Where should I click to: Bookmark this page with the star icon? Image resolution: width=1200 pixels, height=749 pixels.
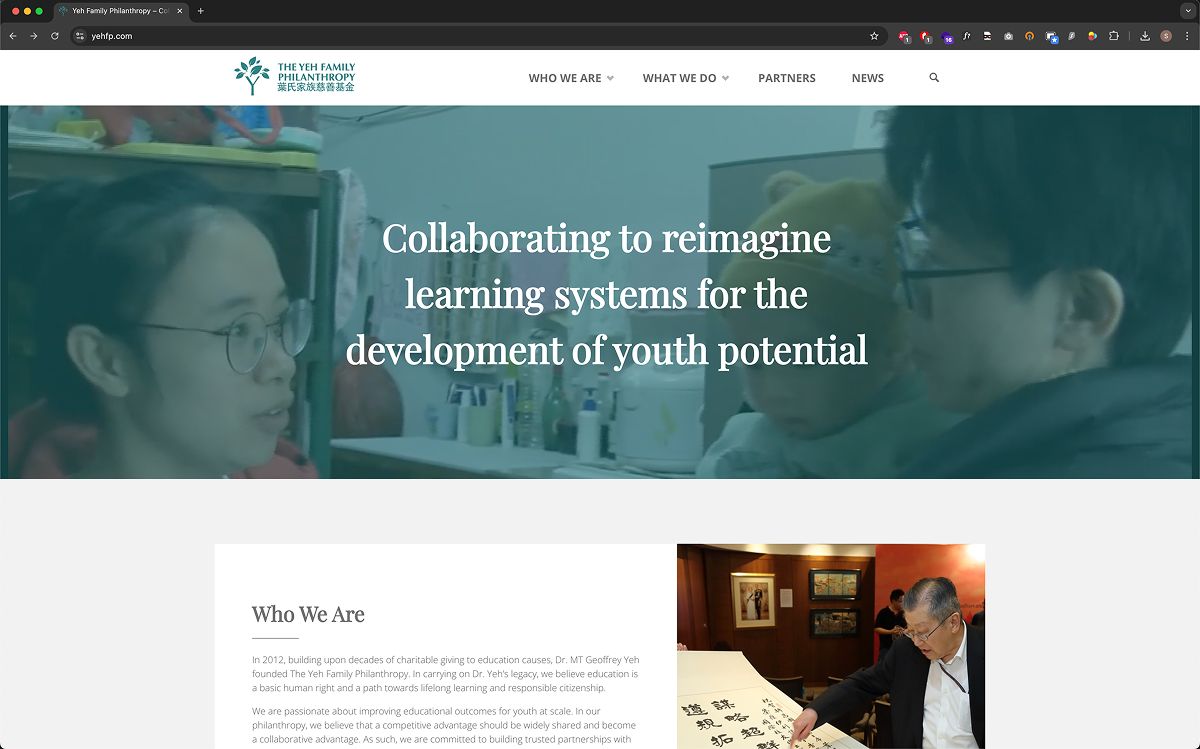tap(874, 36)
